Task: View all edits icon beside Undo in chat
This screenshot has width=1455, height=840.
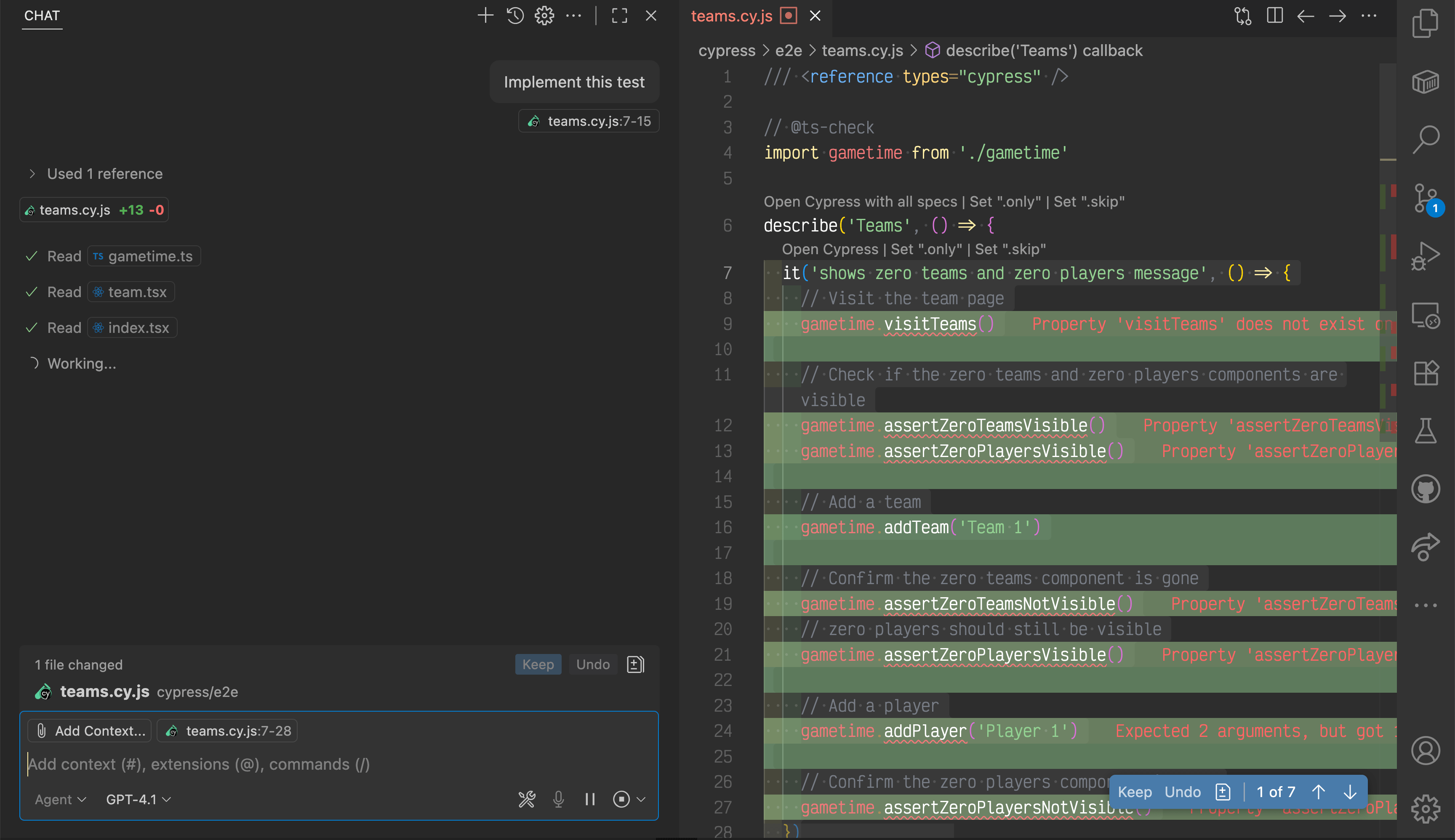Action: 635,664
